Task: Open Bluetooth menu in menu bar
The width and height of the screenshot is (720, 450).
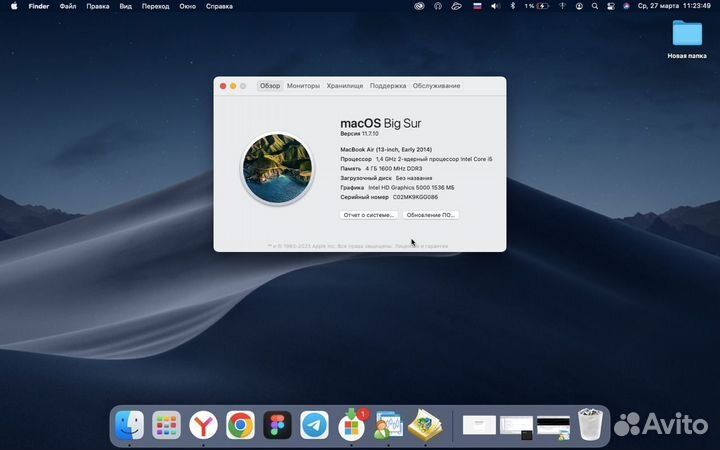Action: 513,6
